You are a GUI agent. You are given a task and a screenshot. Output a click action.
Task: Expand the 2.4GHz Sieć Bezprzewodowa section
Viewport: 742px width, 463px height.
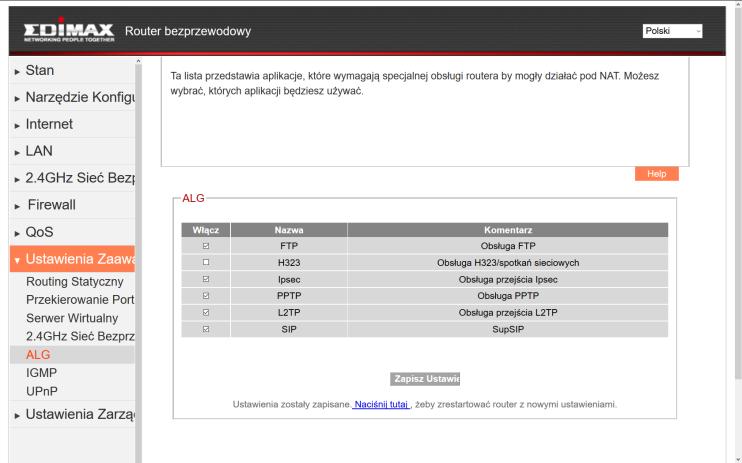tap(72, 178)
